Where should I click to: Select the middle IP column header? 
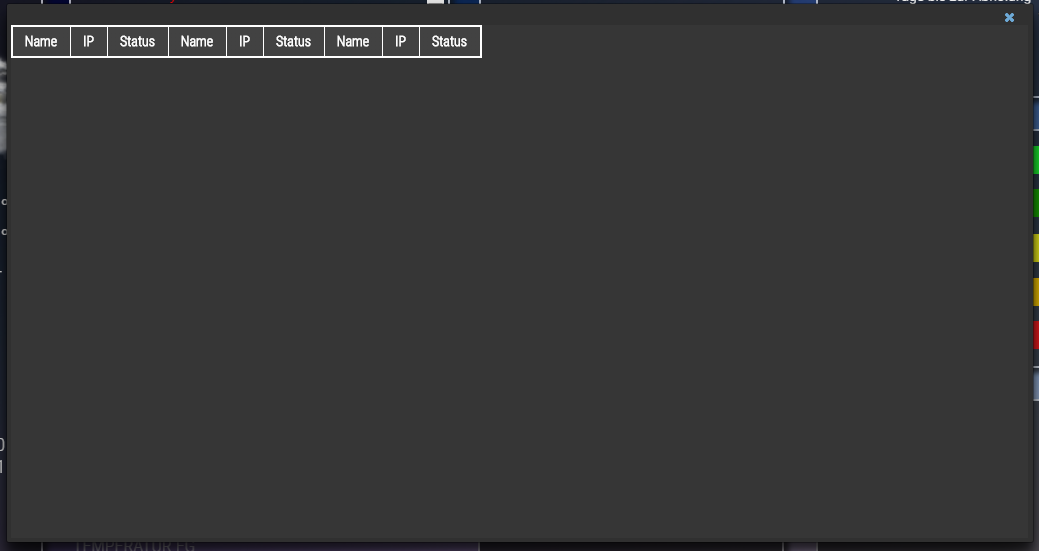244,42
